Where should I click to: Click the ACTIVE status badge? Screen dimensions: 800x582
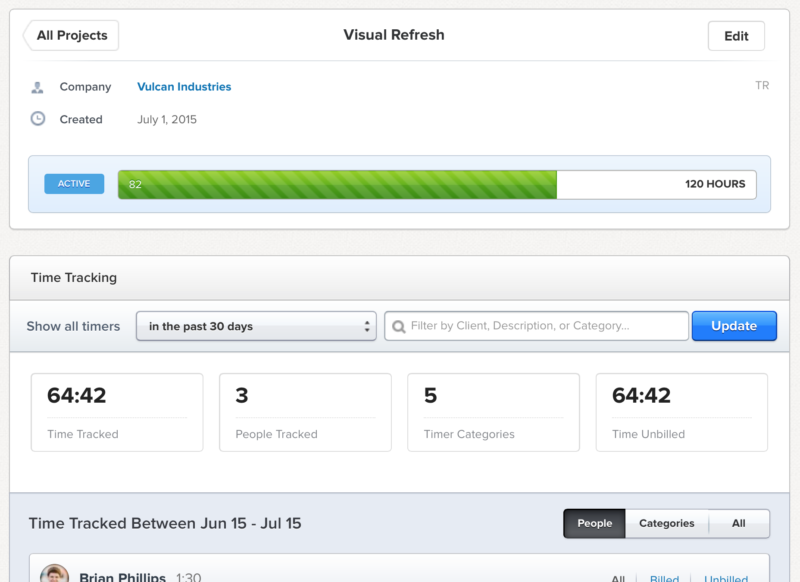click(74, 184)
